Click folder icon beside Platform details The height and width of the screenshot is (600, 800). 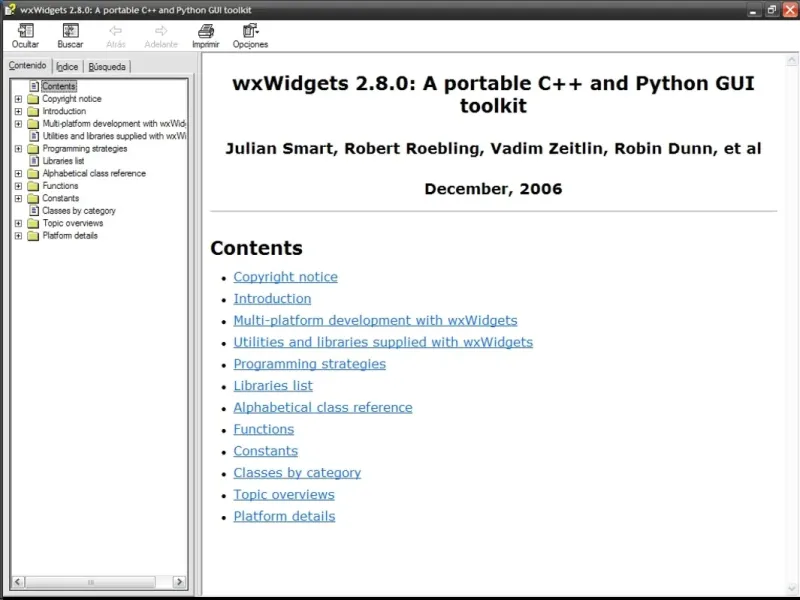pos(33,236)
